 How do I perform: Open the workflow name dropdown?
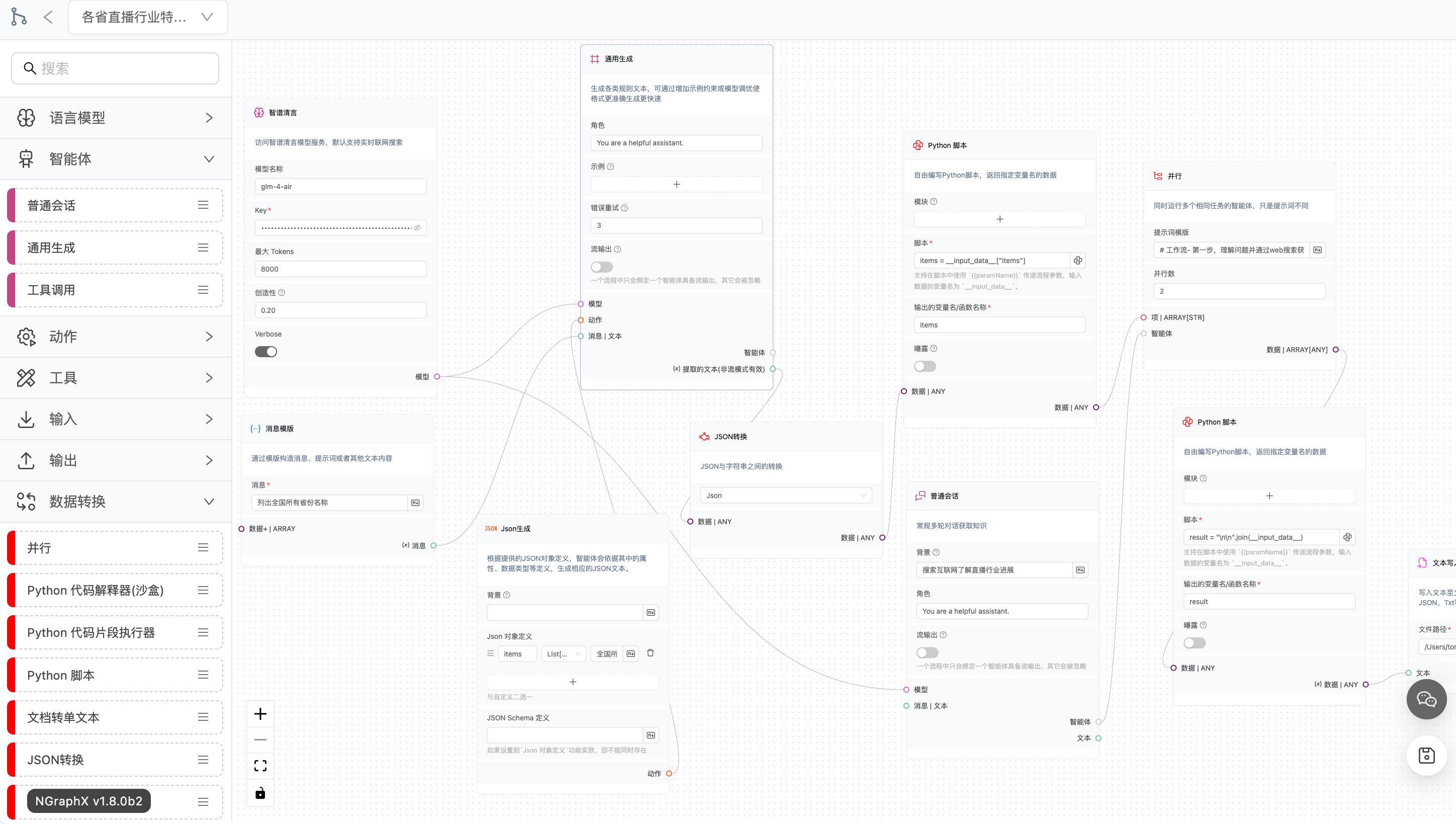click(148, 17)
